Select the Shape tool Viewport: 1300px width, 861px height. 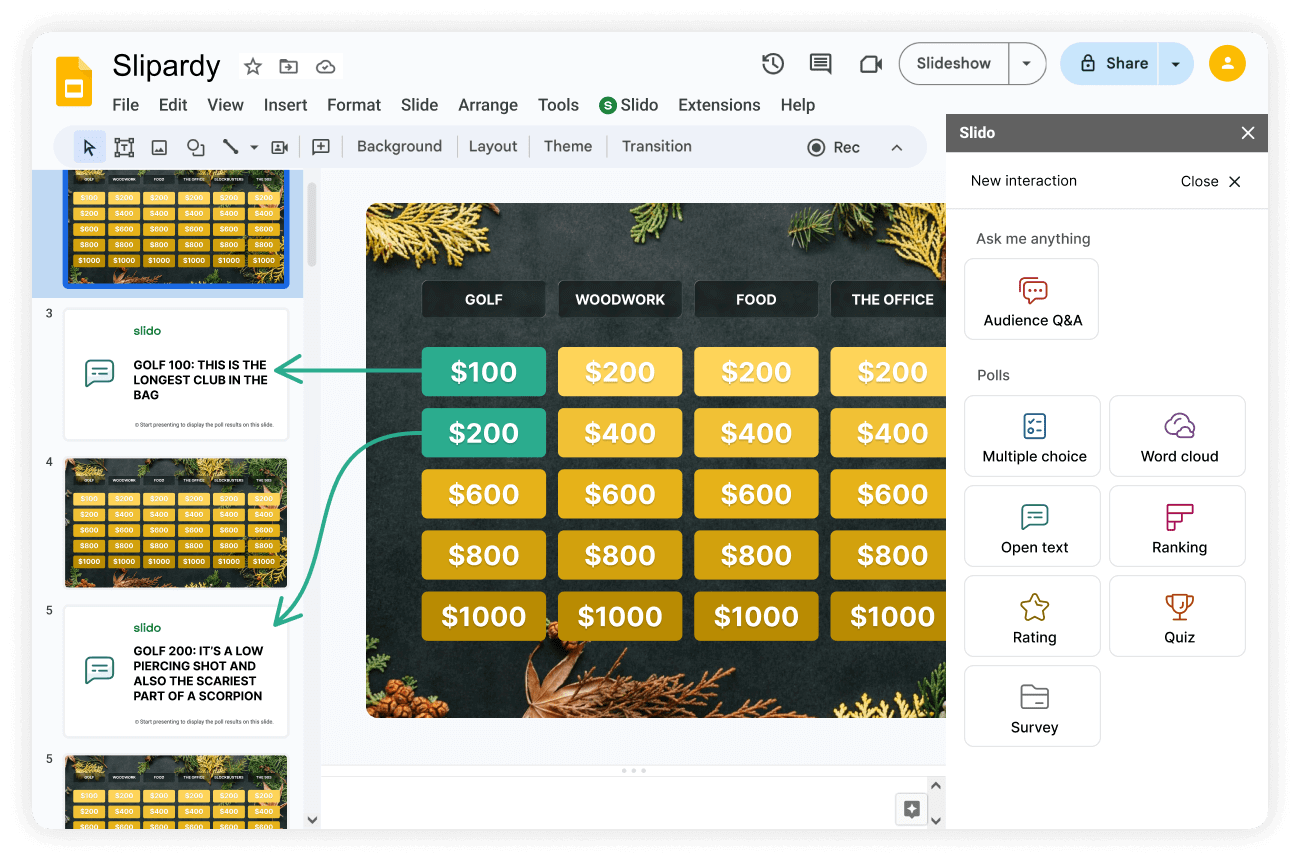pyautogui.click(x=195, y=146)
